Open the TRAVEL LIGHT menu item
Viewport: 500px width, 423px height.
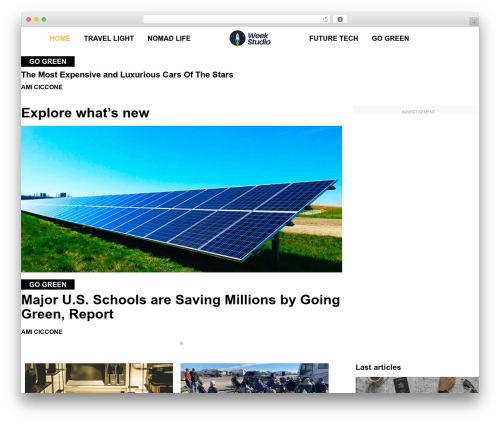[x=109, y=38]
